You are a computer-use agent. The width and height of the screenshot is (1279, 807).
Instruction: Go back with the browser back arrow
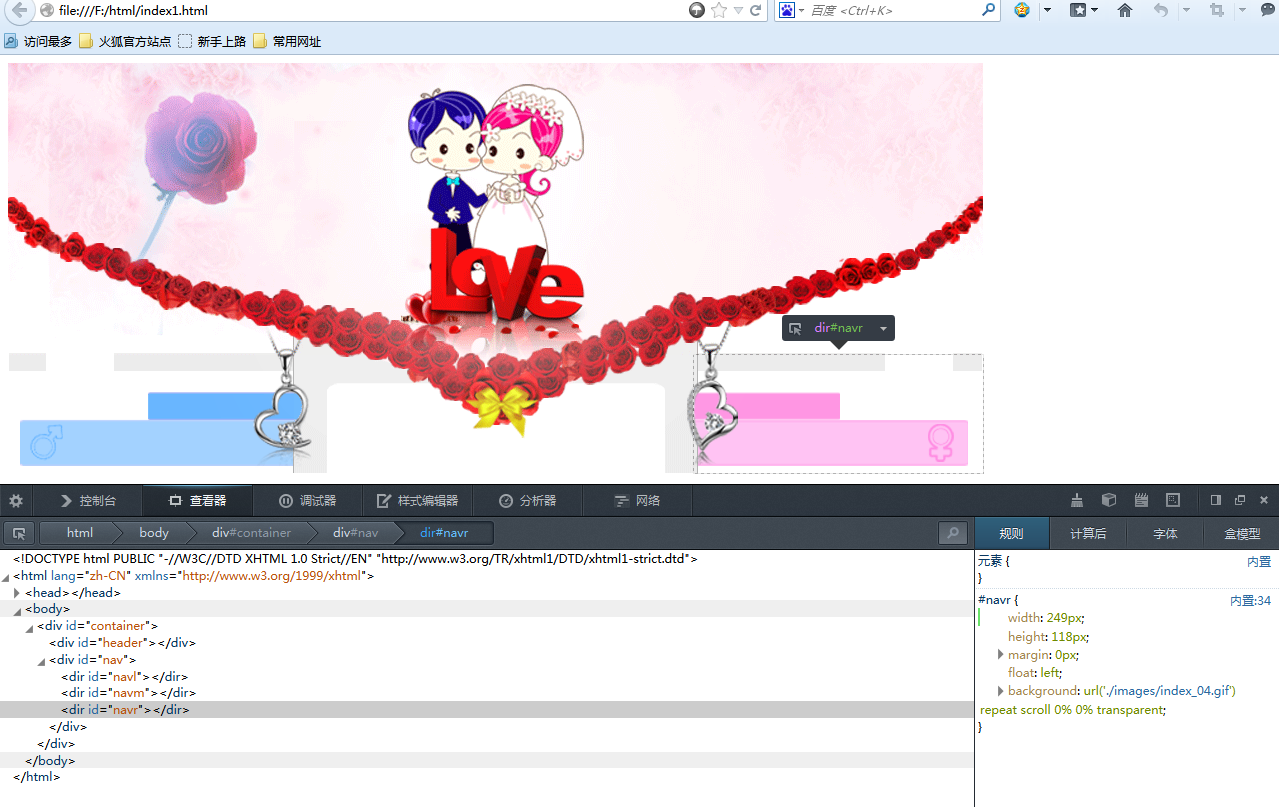(19, 10)
